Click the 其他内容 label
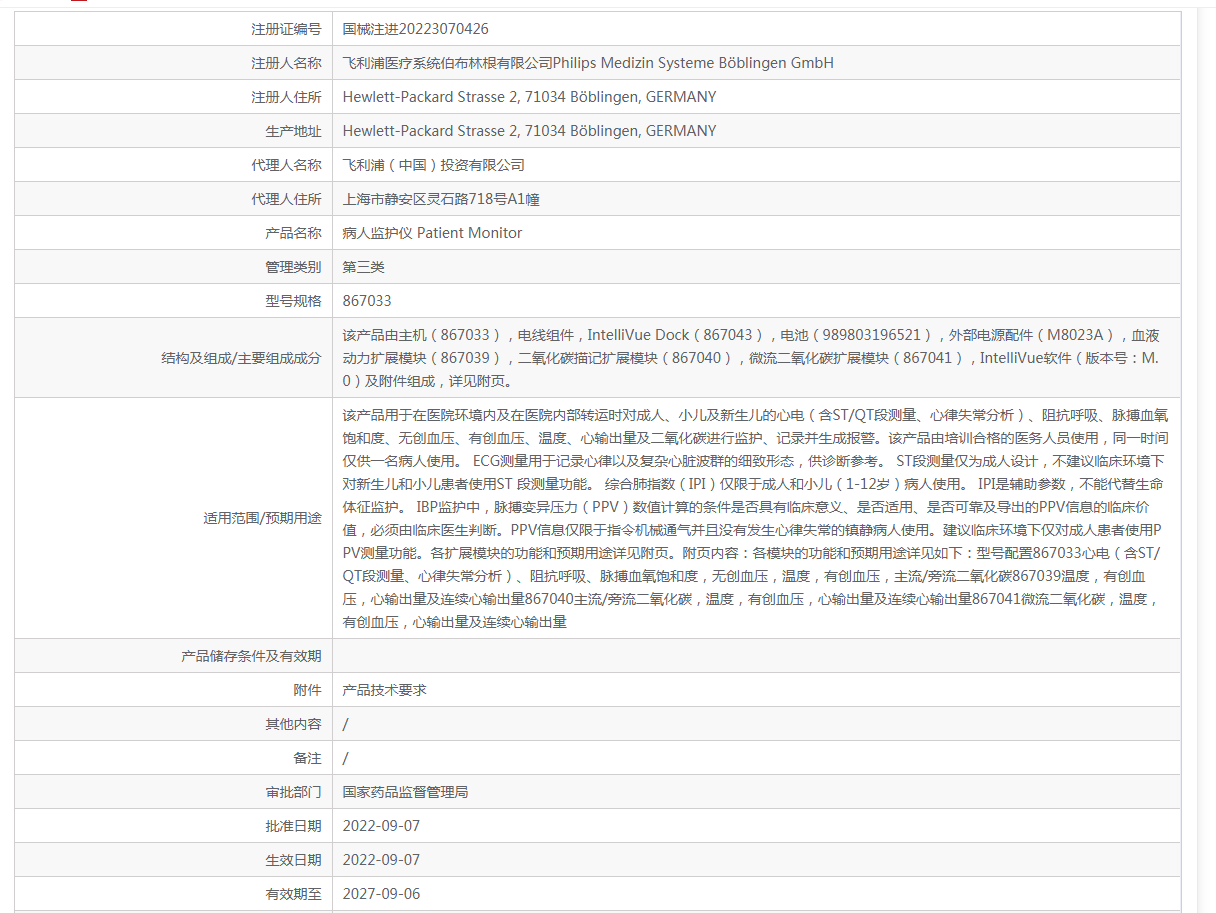 click(293, 724)
